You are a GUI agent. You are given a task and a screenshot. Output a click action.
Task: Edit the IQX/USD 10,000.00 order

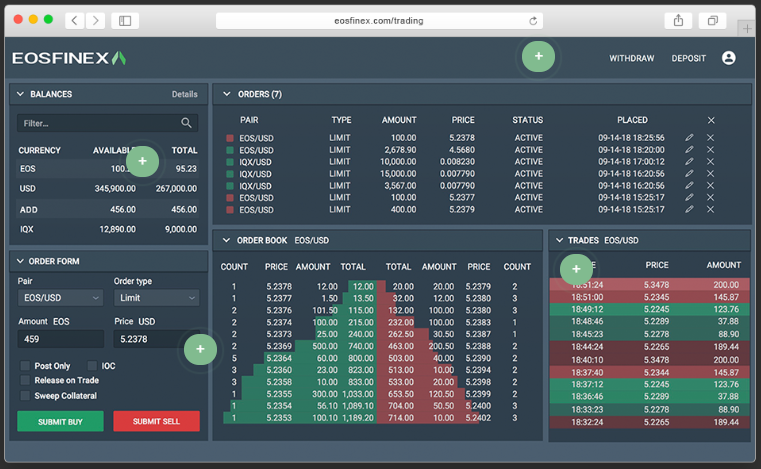tap(689, 162)
